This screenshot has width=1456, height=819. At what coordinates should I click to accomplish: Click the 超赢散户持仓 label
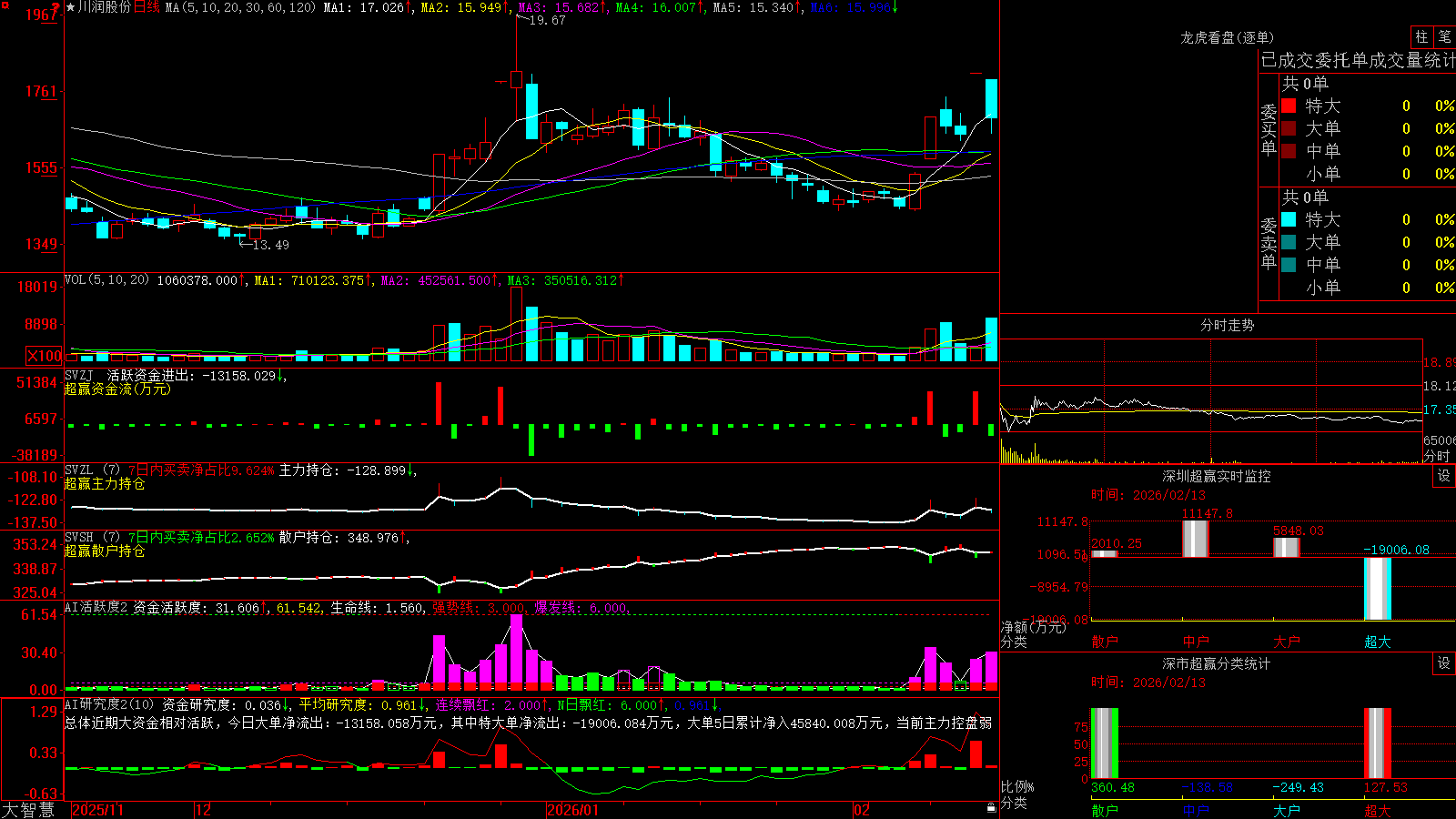coord(105,551)
